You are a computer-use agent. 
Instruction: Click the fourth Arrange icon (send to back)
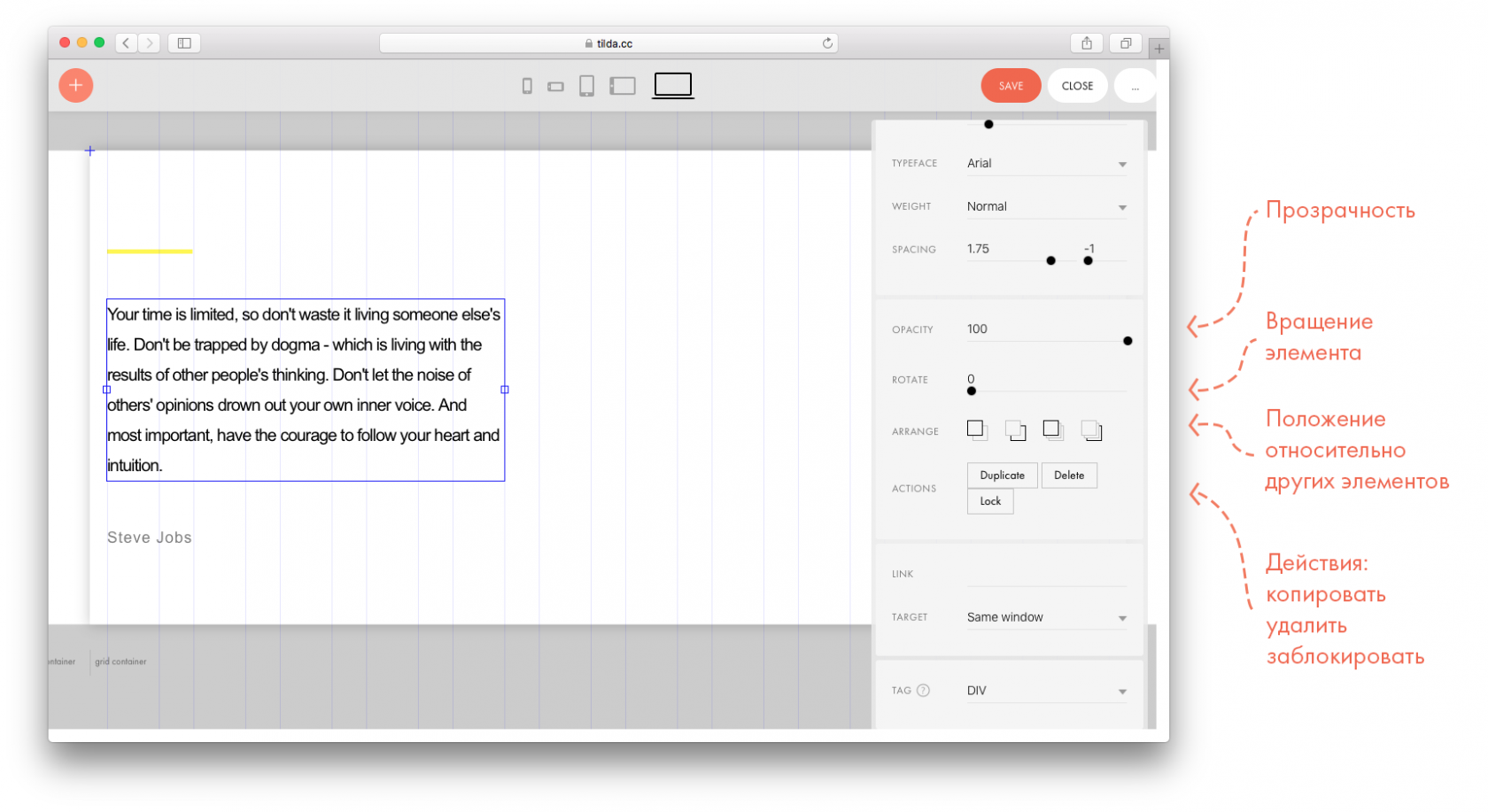pos(1091,430)
